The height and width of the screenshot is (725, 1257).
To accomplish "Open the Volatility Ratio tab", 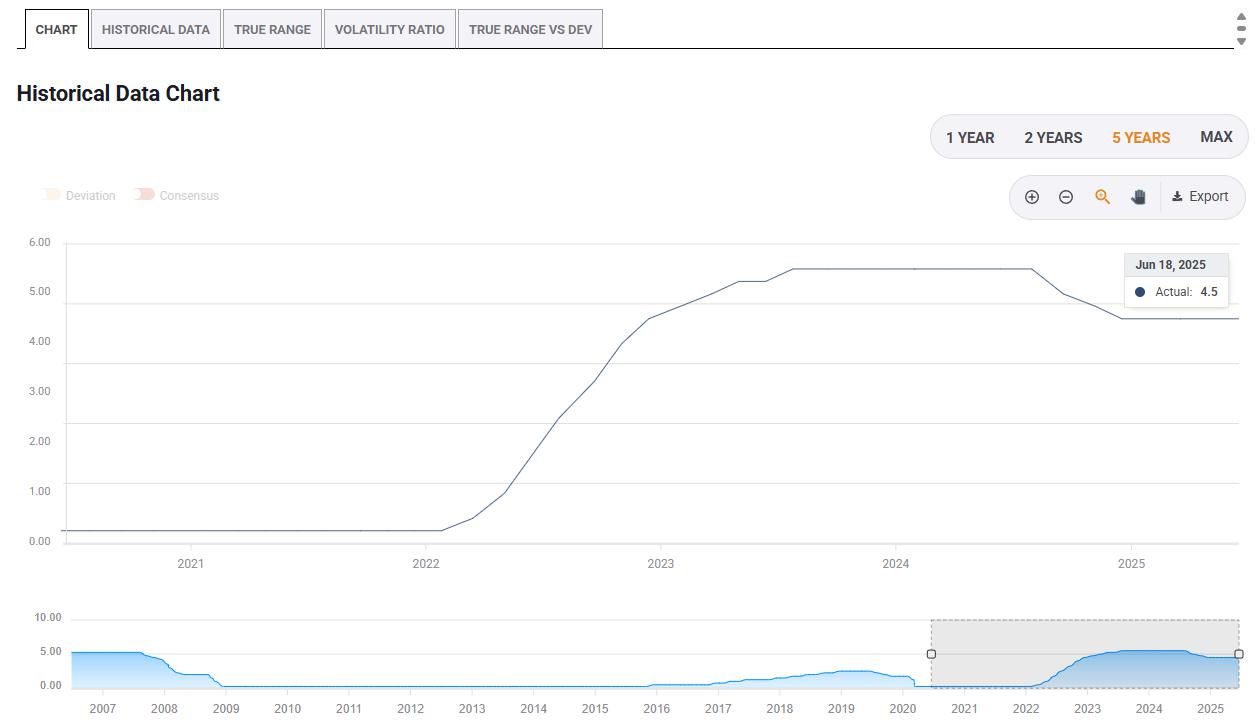I will click(x=390, y=29).
